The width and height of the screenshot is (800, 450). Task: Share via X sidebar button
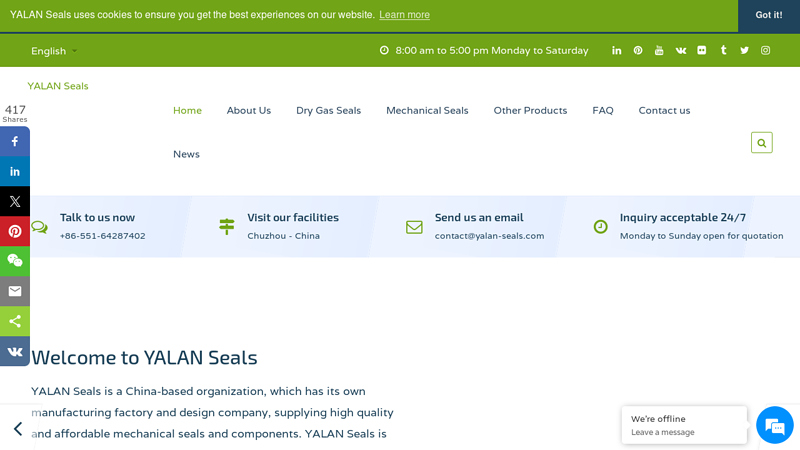[x=15, y=201]
